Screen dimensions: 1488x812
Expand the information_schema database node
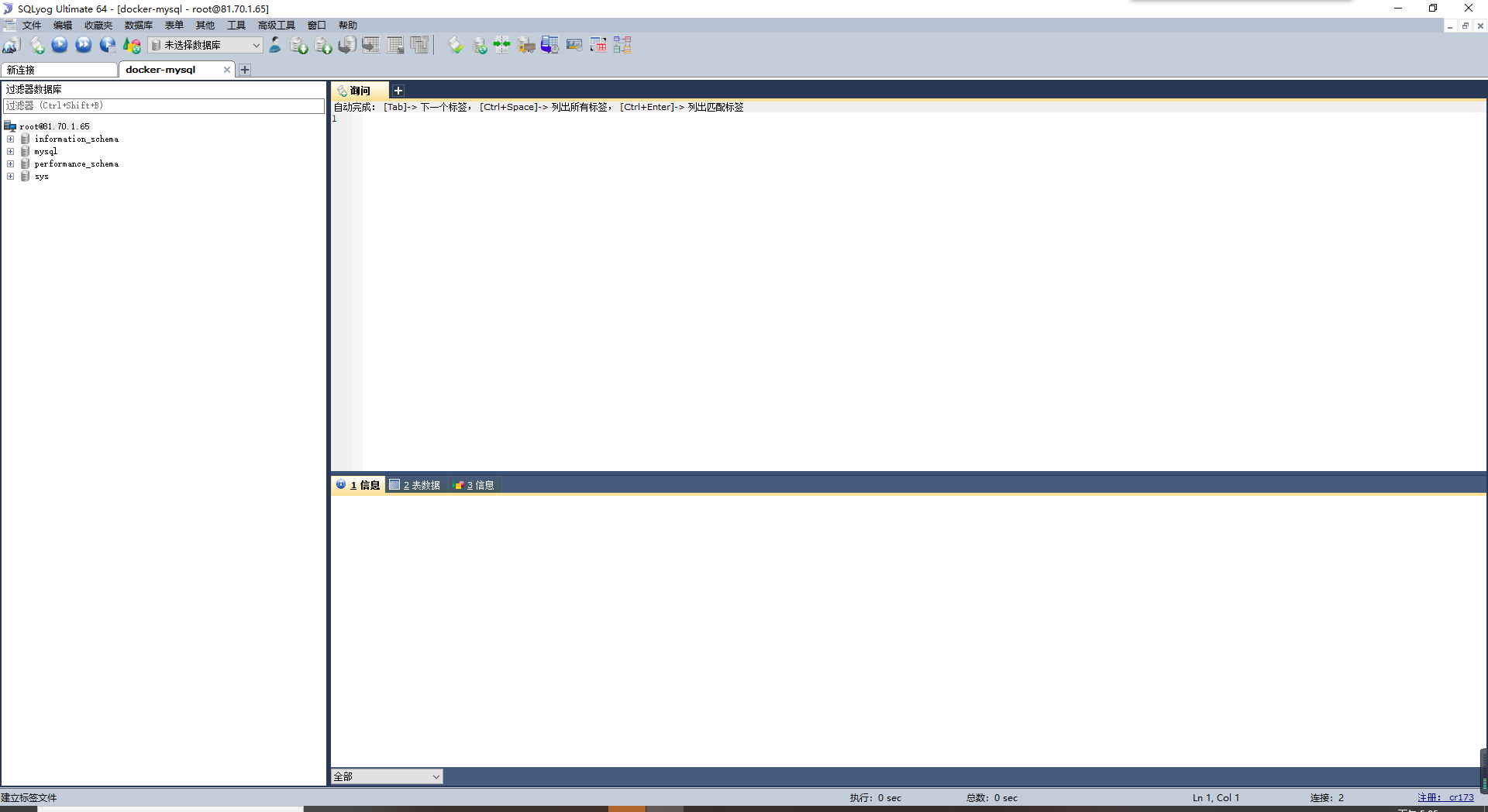(11, 139)
